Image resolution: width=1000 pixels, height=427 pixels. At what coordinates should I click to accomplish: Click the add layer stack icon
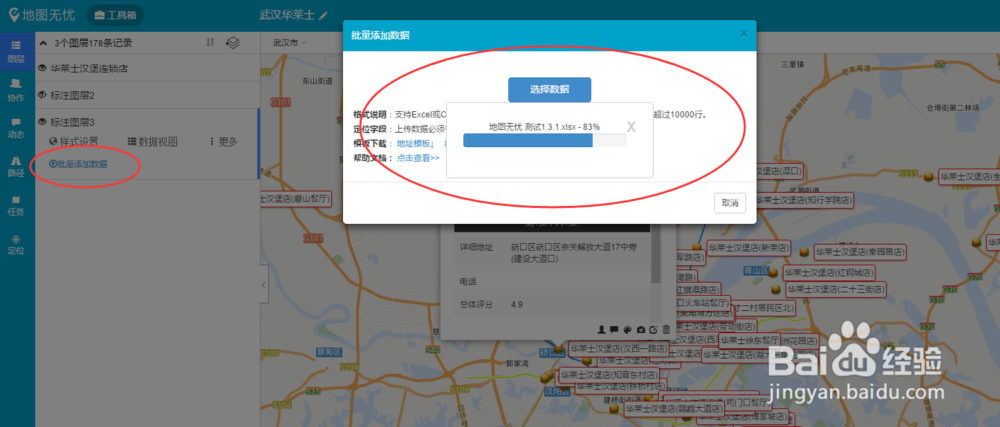[x=233, y=43]
